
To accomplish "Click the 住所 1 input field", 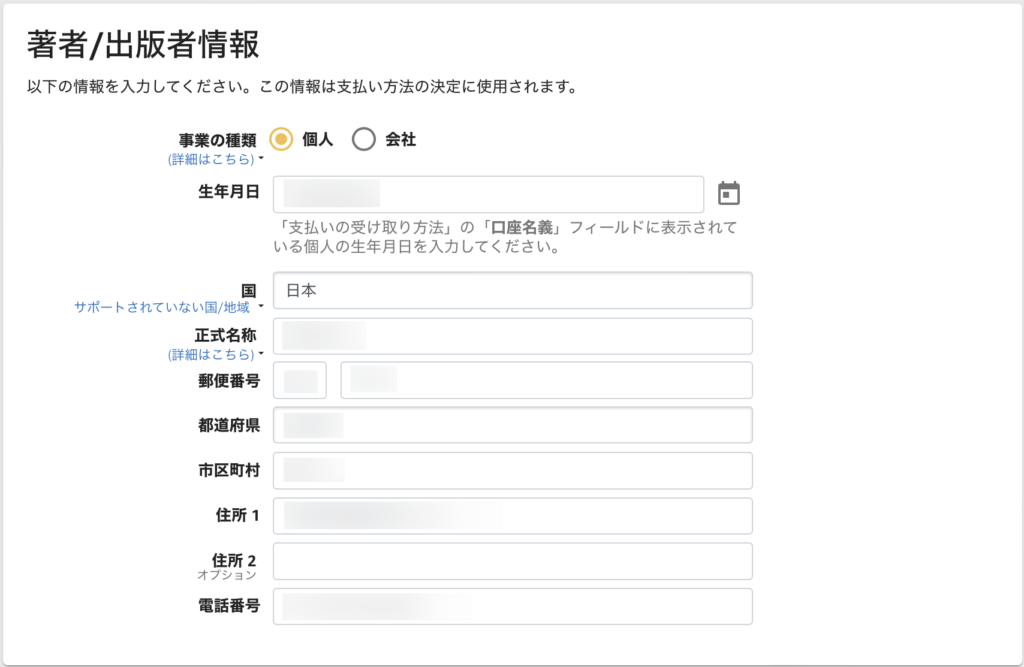I will click(512, 516).
